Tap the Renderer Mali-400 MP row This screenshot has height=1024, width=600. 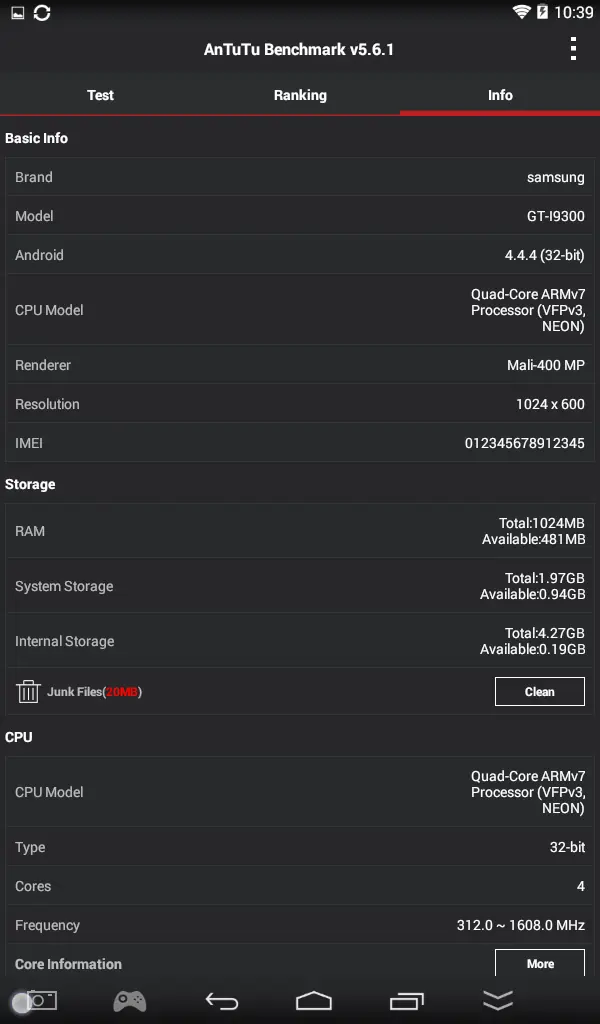point(300,365)
